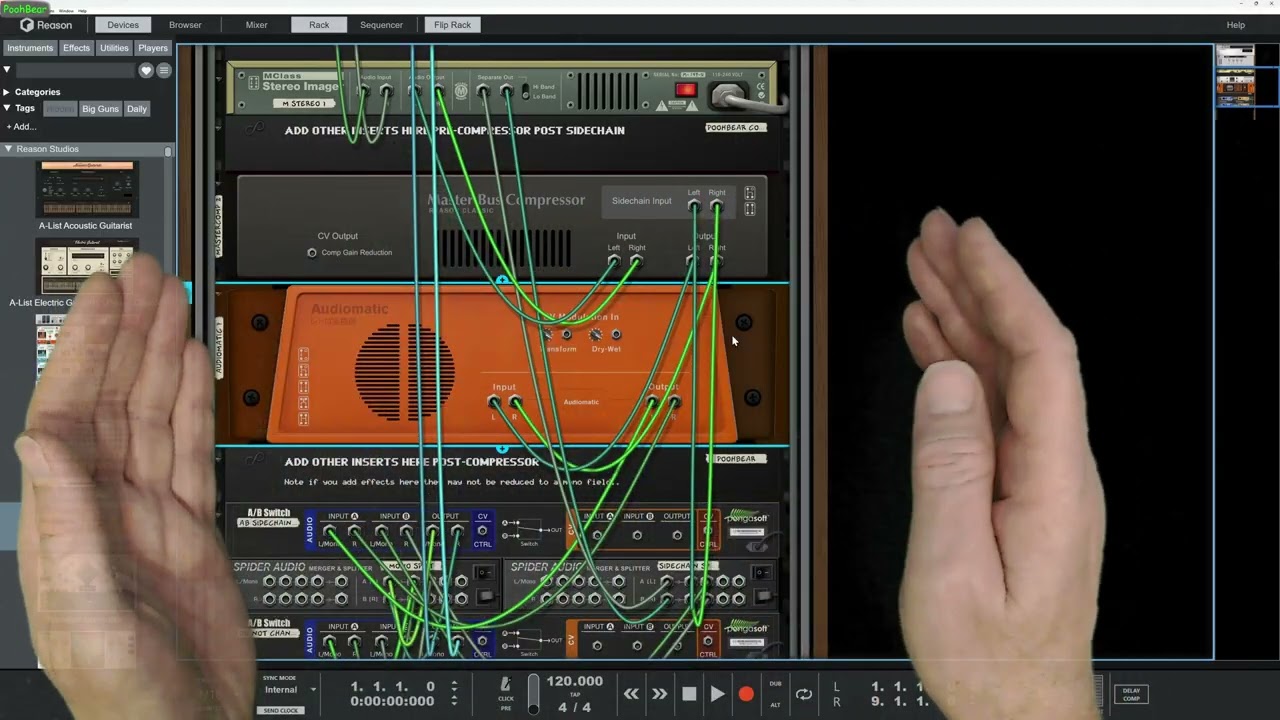Start playback with the Play button
This screenshot has width=1280, height=720.
pos(717,693)
